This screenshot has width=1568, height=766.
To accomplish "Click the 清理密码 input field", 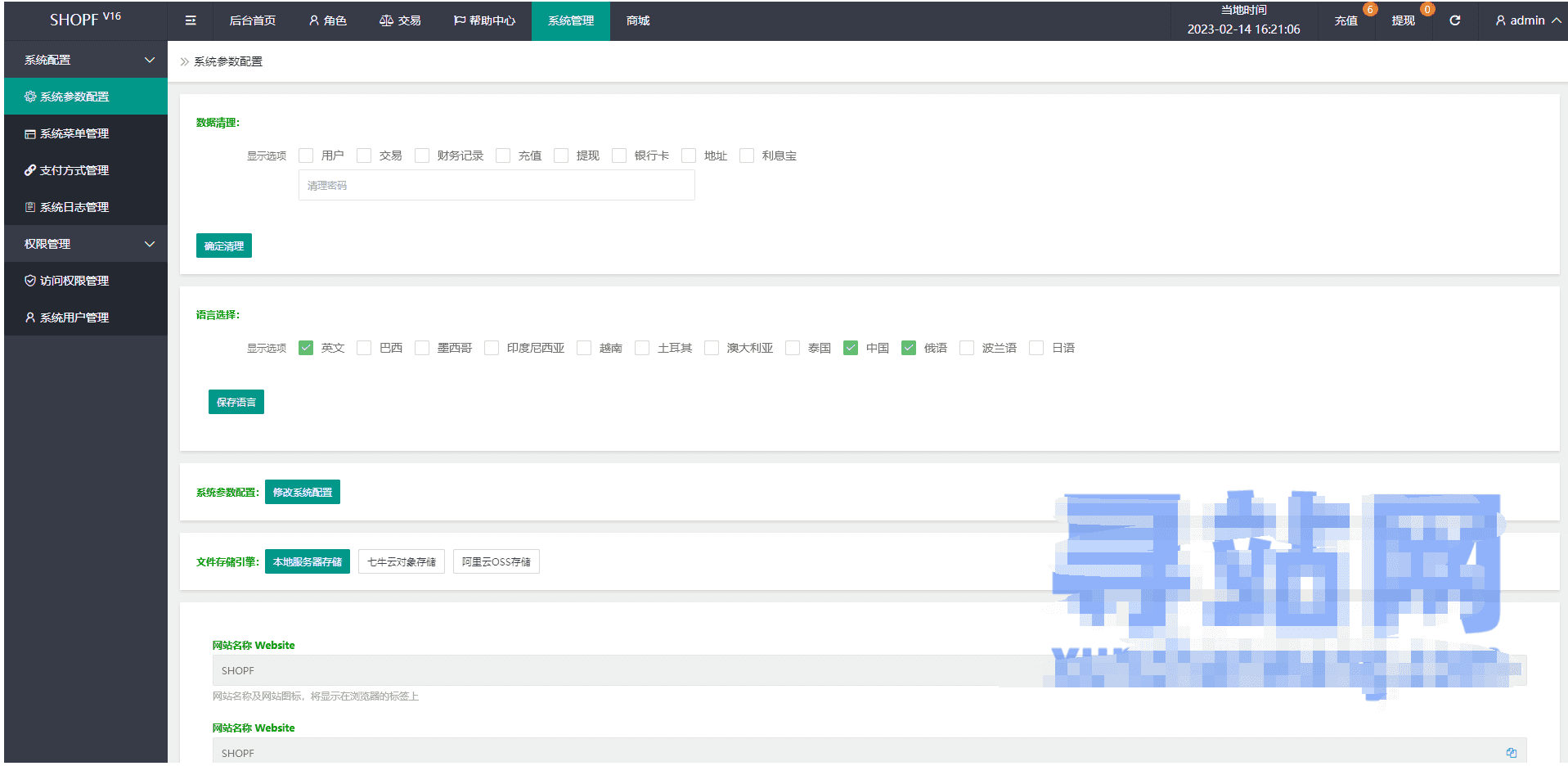I will coord(496,186).
